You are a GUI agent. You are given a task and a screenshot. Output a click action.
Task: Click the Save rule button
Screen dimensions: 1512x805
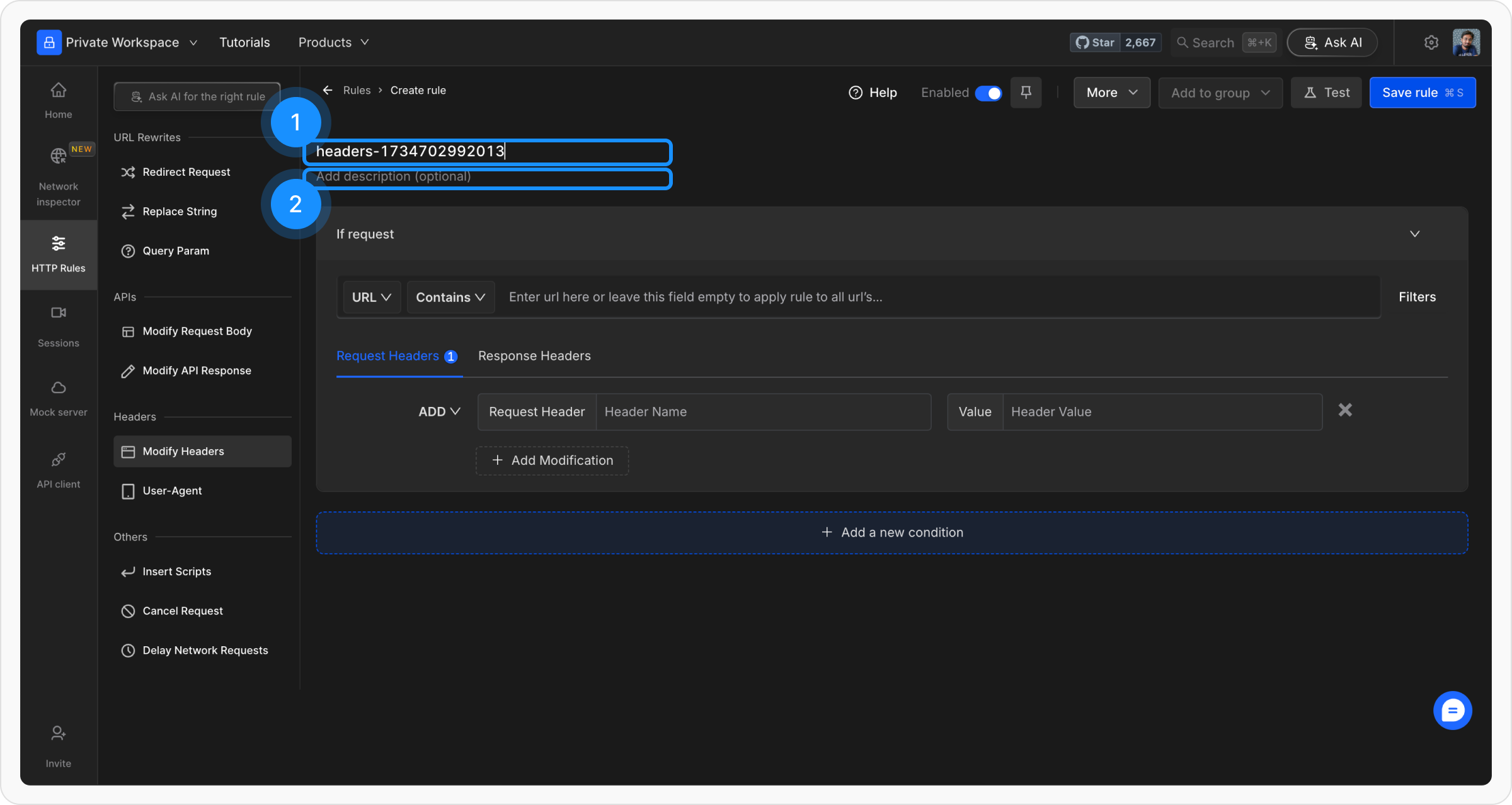coord(1422,93)
